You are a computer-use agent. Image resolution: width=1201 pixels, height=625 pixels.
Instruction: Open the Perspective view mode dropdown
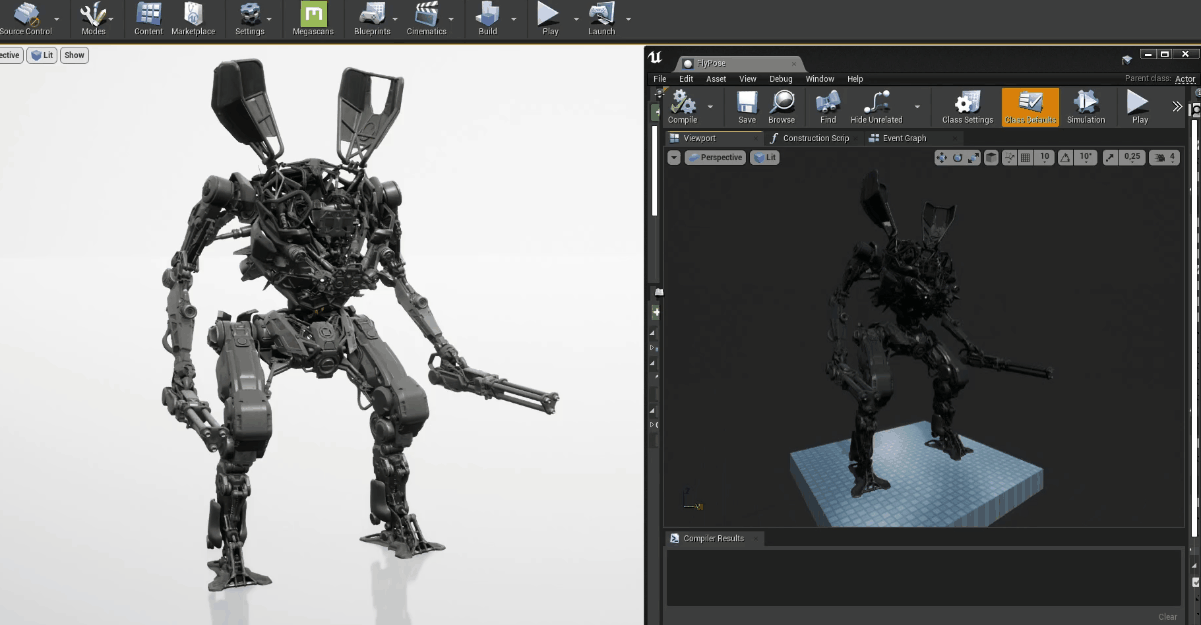(715, 157)
